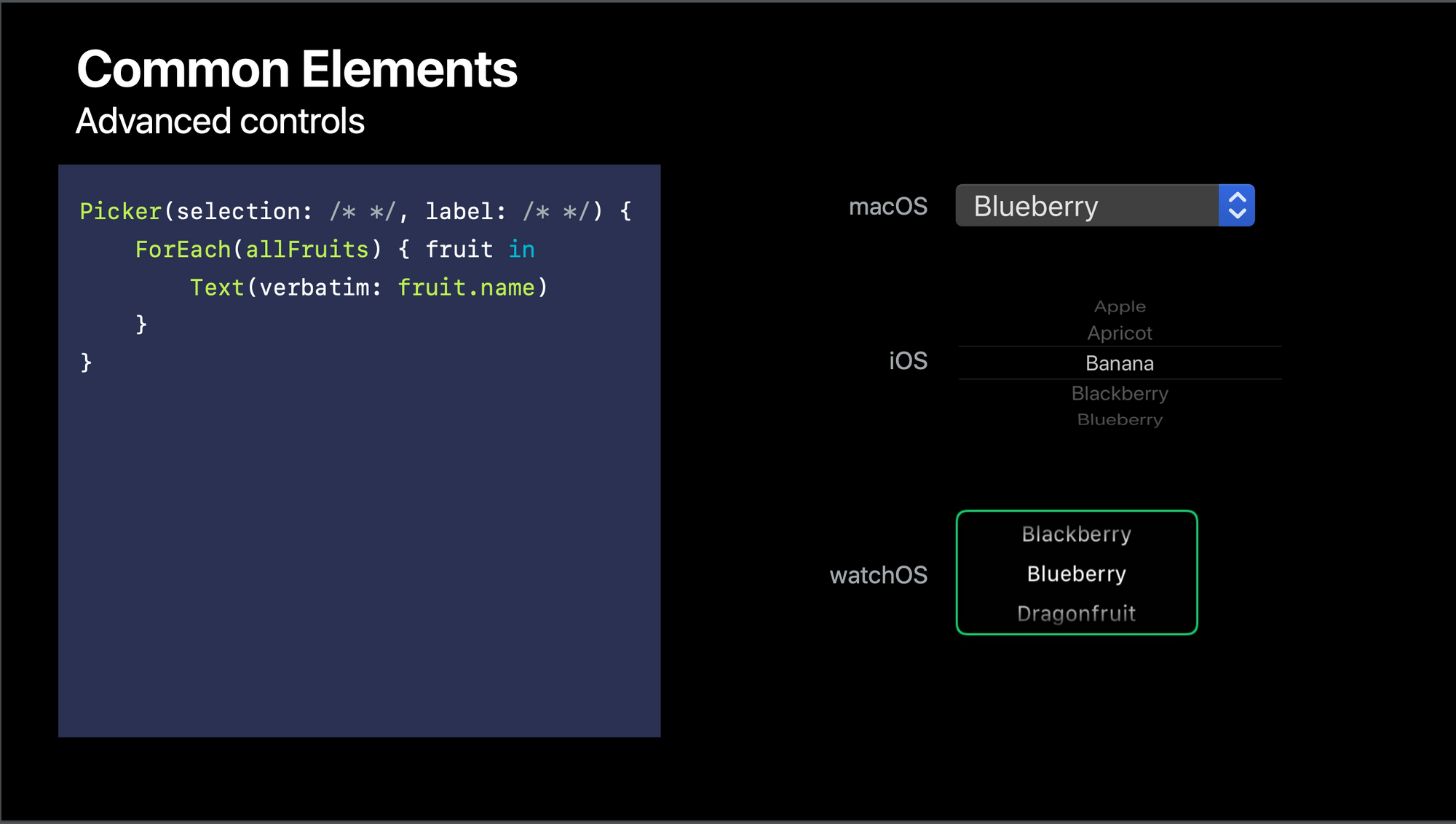Click the Common Elements slide title
1456x824 pixels.
[297, 69]
